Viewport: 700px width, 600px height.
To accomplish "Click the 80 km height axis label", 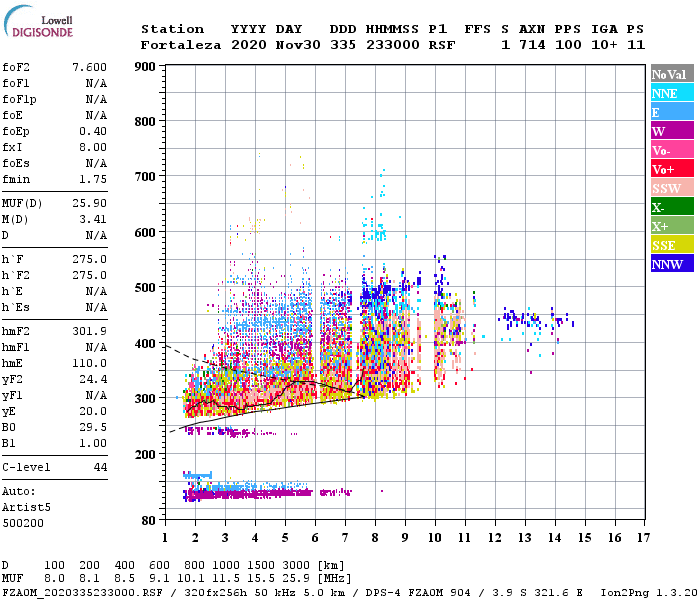I will pyautogui.click(x=149, y=521).
